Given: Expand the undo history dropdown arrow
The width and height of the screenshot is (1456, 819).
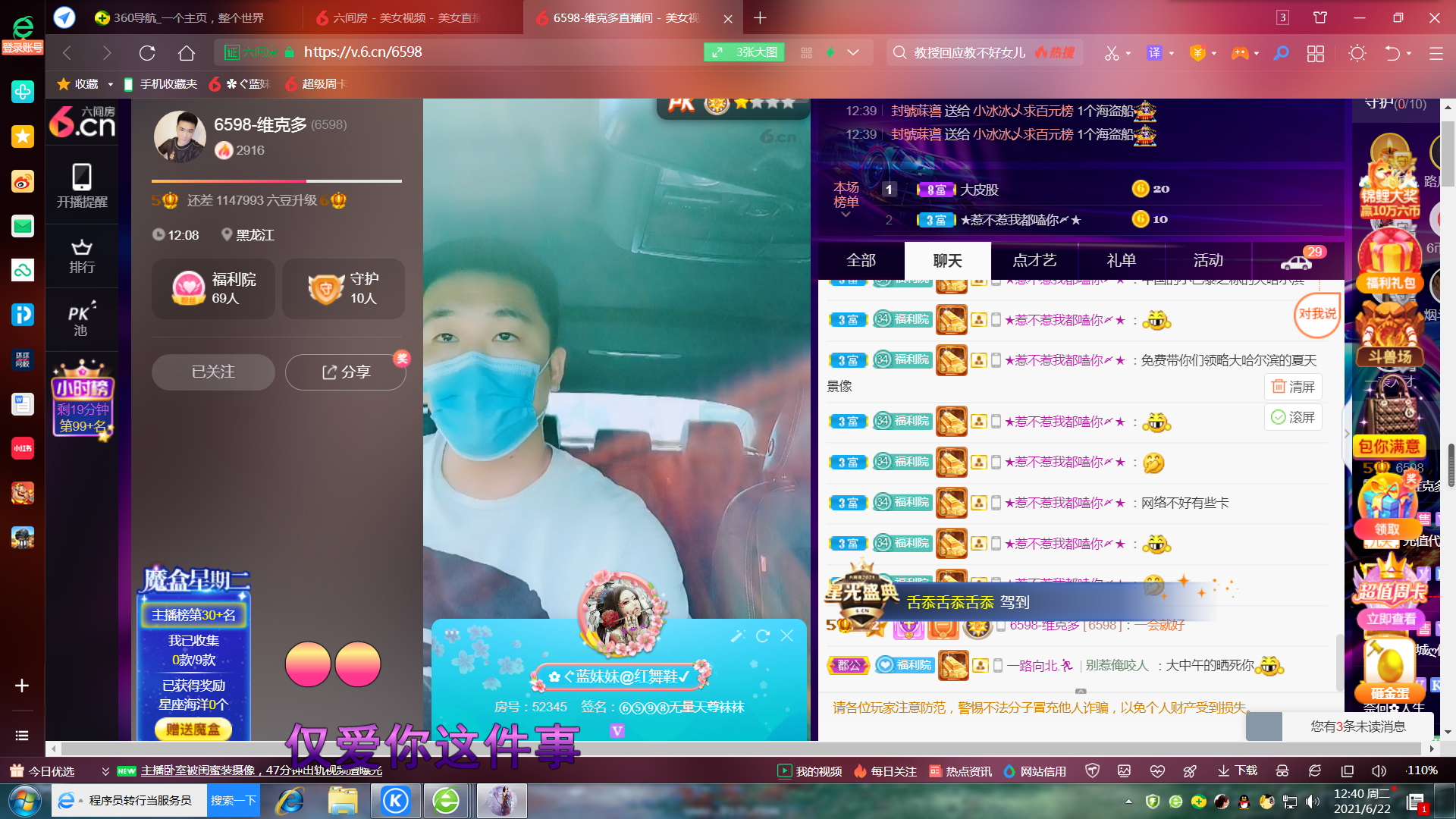Looking at the screenshot, I should [1409, 54].
